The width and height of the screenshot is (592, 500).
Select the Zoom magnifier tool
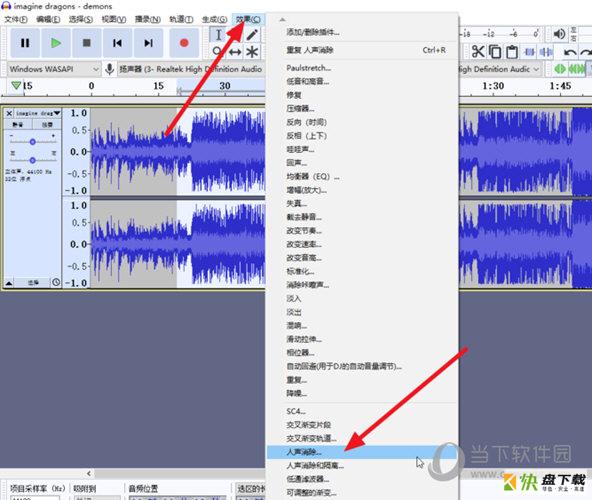click(217, 51)
